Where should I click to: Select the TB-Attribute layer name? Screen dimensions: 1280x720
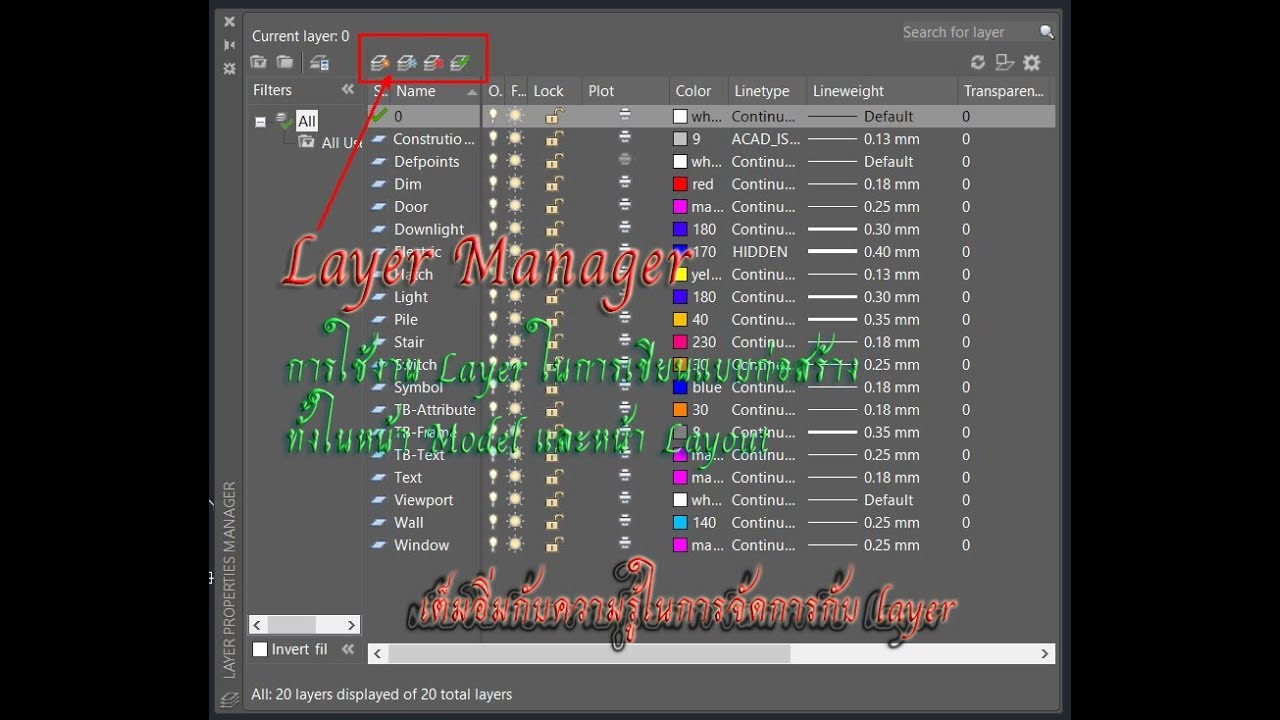click(x=434, y=410)
